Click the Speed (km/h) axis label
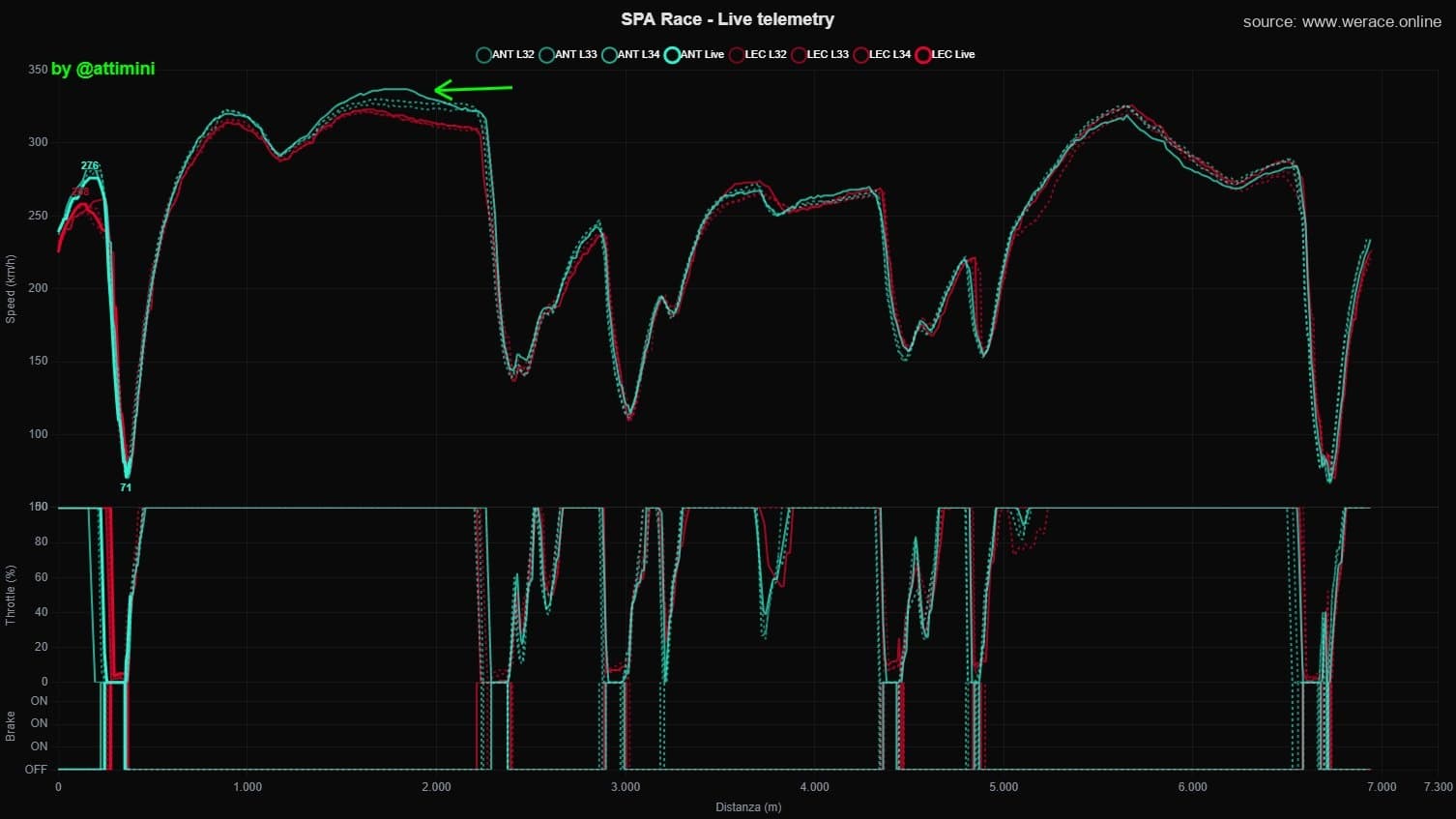The image size is (1456, 819). (x=11, y=288)
